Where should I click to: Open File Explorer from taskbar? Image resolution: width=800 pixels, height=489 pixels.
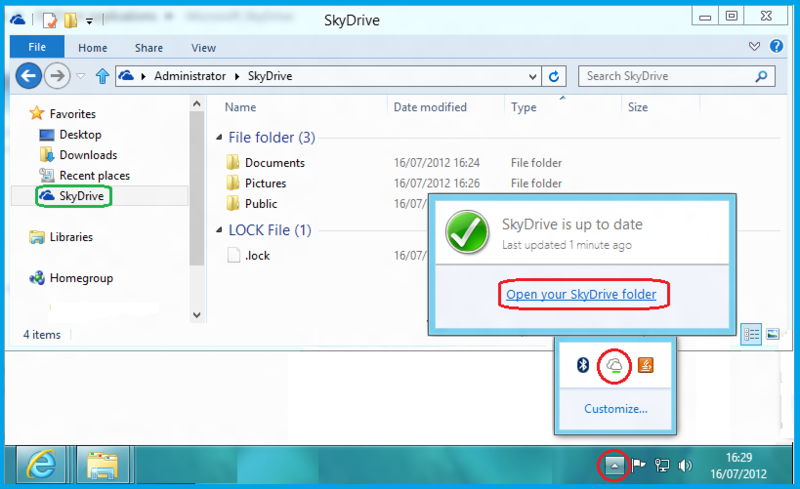tap(103, 464)
